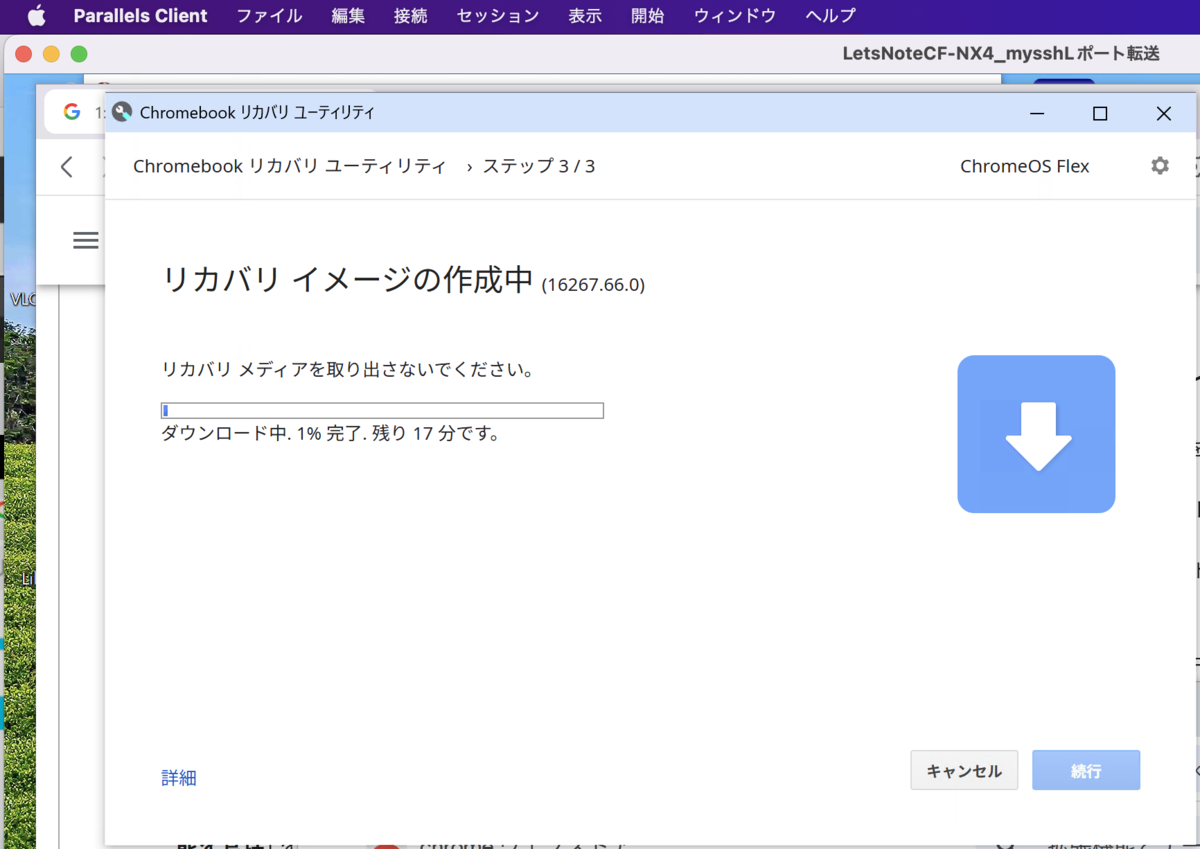Image resolution: width=1200 pixels, height=849 pixels.
Task: Open recovery utility settings gear
Action: coord(1160,166)
